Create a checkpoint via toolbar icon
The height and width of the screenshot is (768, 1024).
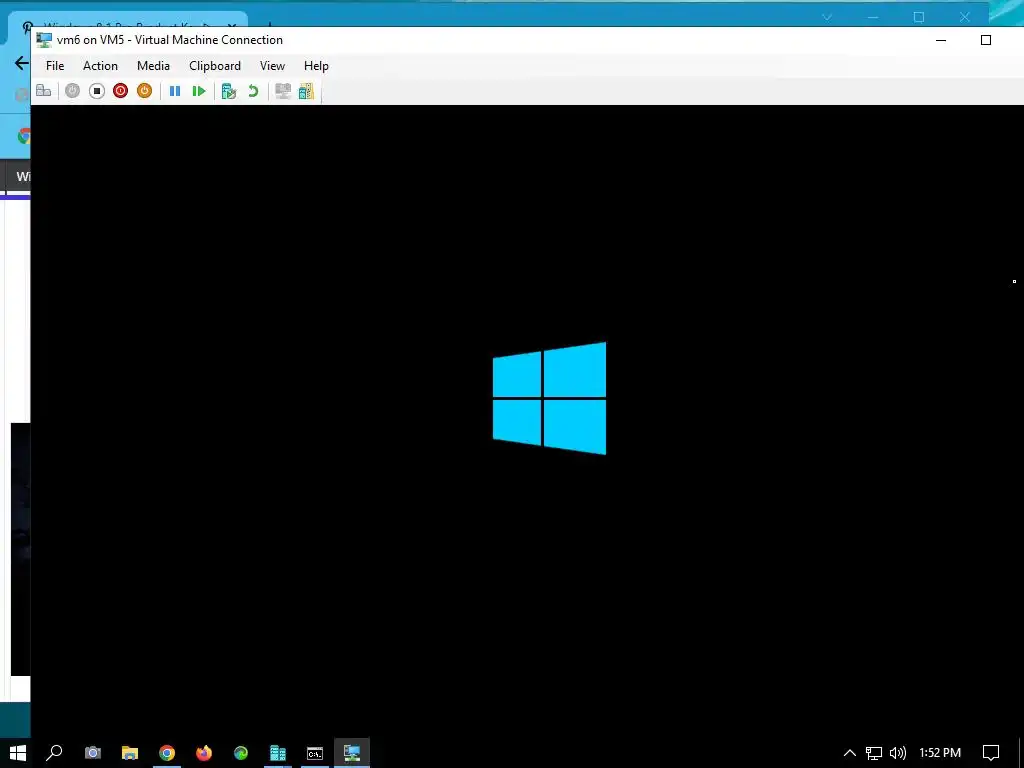(x=229, y=91)
